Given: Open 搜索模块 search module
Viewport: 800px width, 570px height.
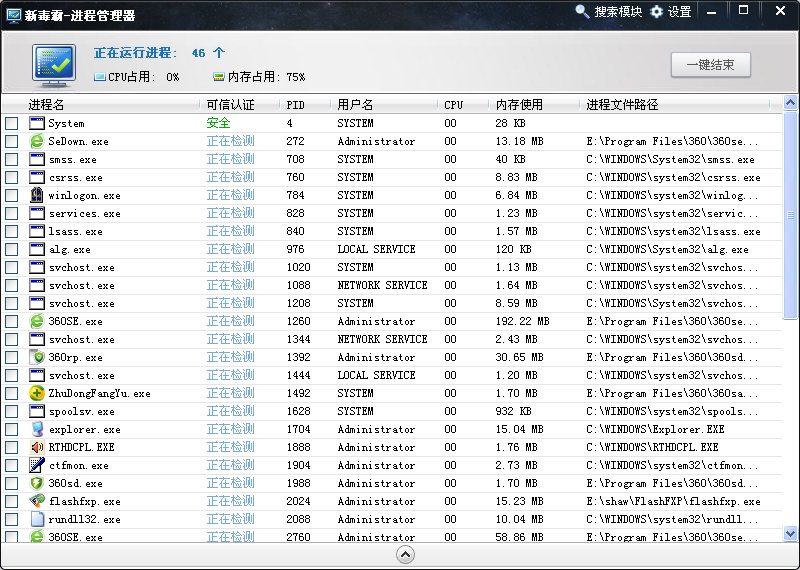Looking at the screenshot, I should pos(608,12).
